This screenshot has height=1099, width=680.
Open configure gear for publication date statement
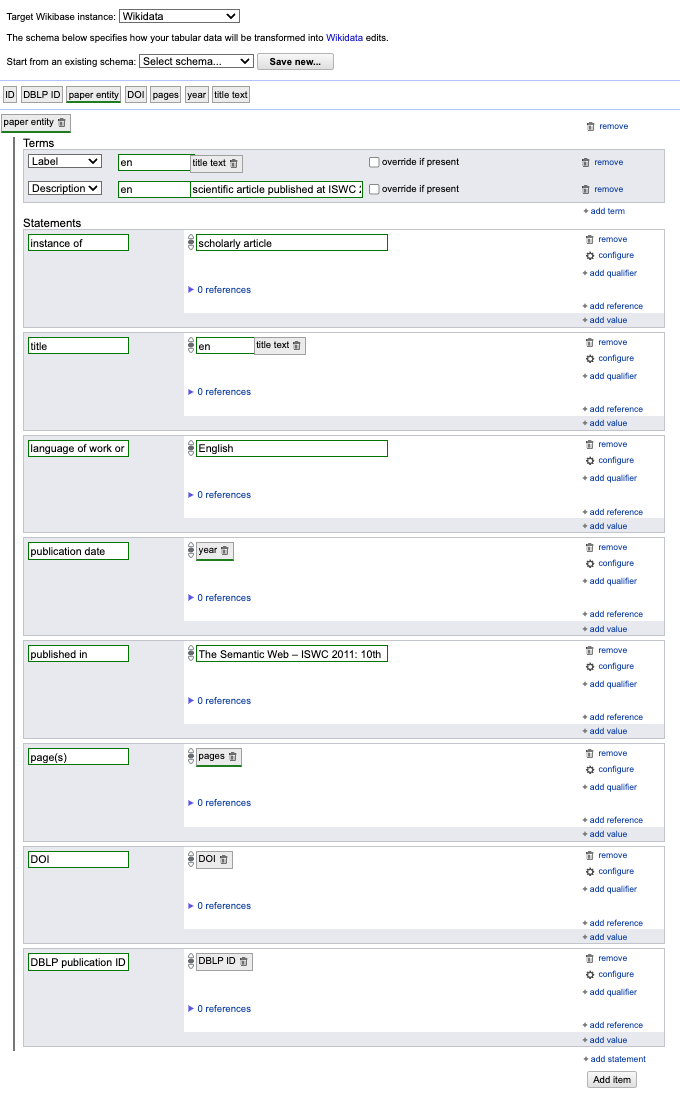click(x=590, y=564)
